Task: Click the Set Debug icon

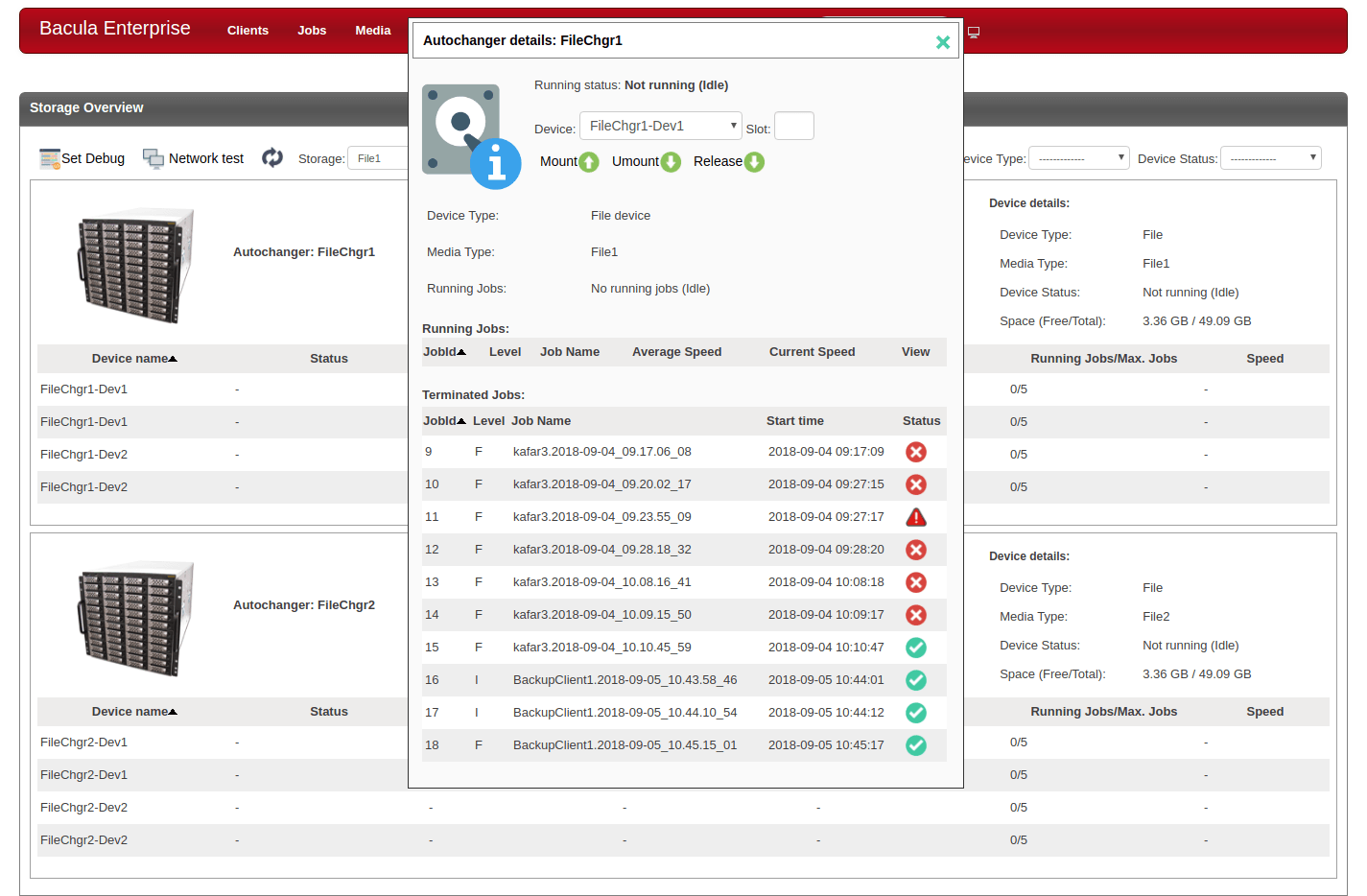Action: pyautogui.click(x=50, y=158)
